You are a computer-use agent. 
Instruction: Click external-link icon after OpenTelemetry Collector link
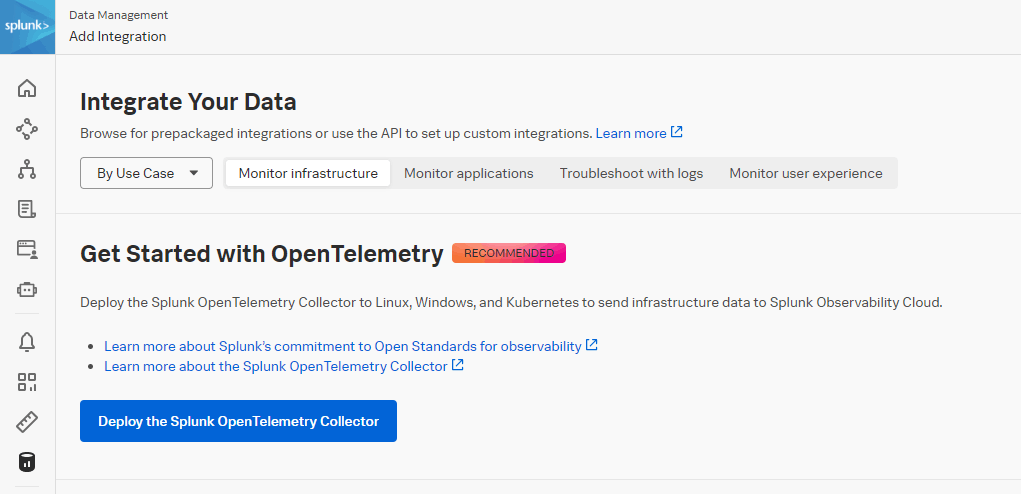(x=458, y=365)
